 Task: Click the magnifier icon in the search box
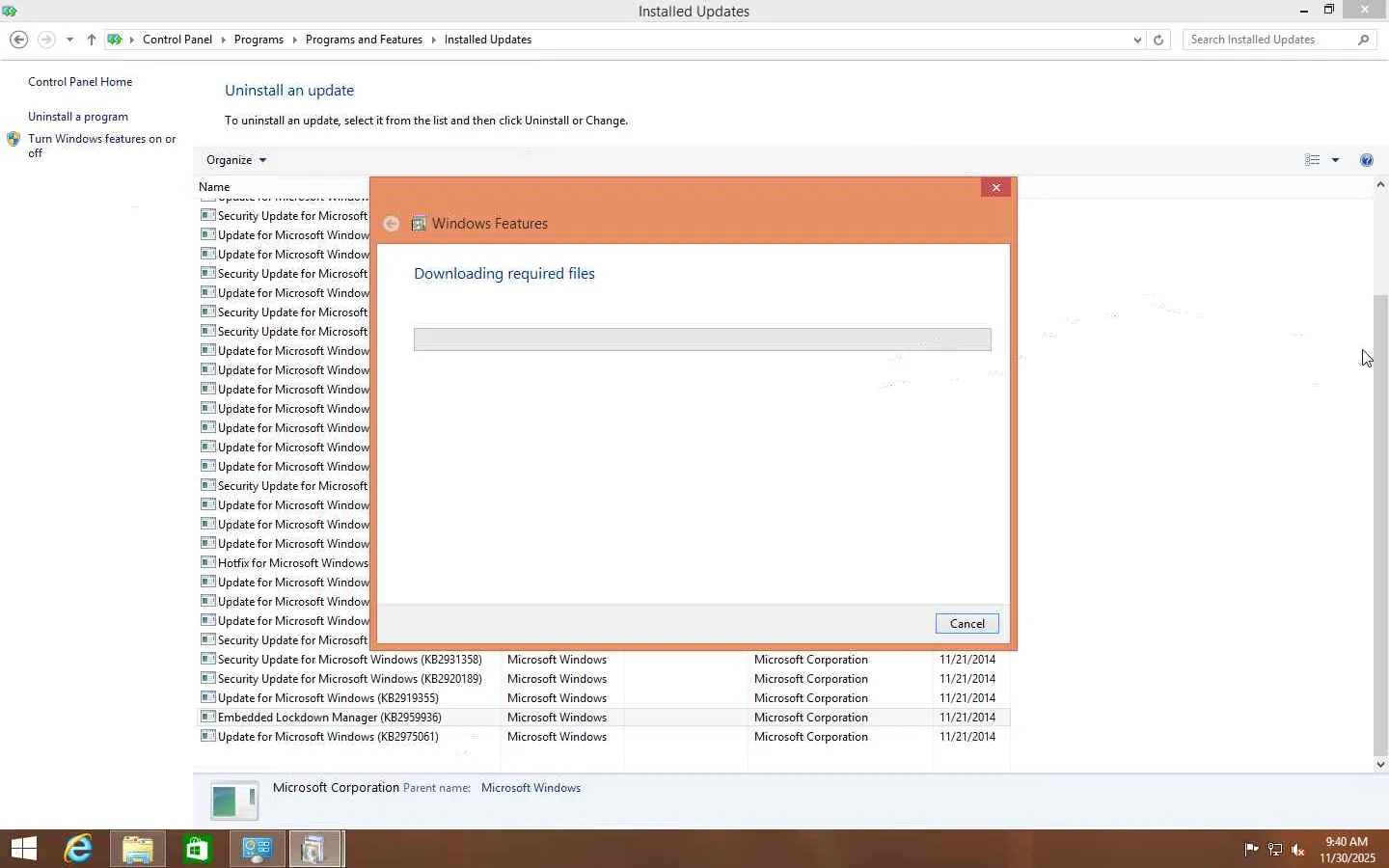point(1363,40)
